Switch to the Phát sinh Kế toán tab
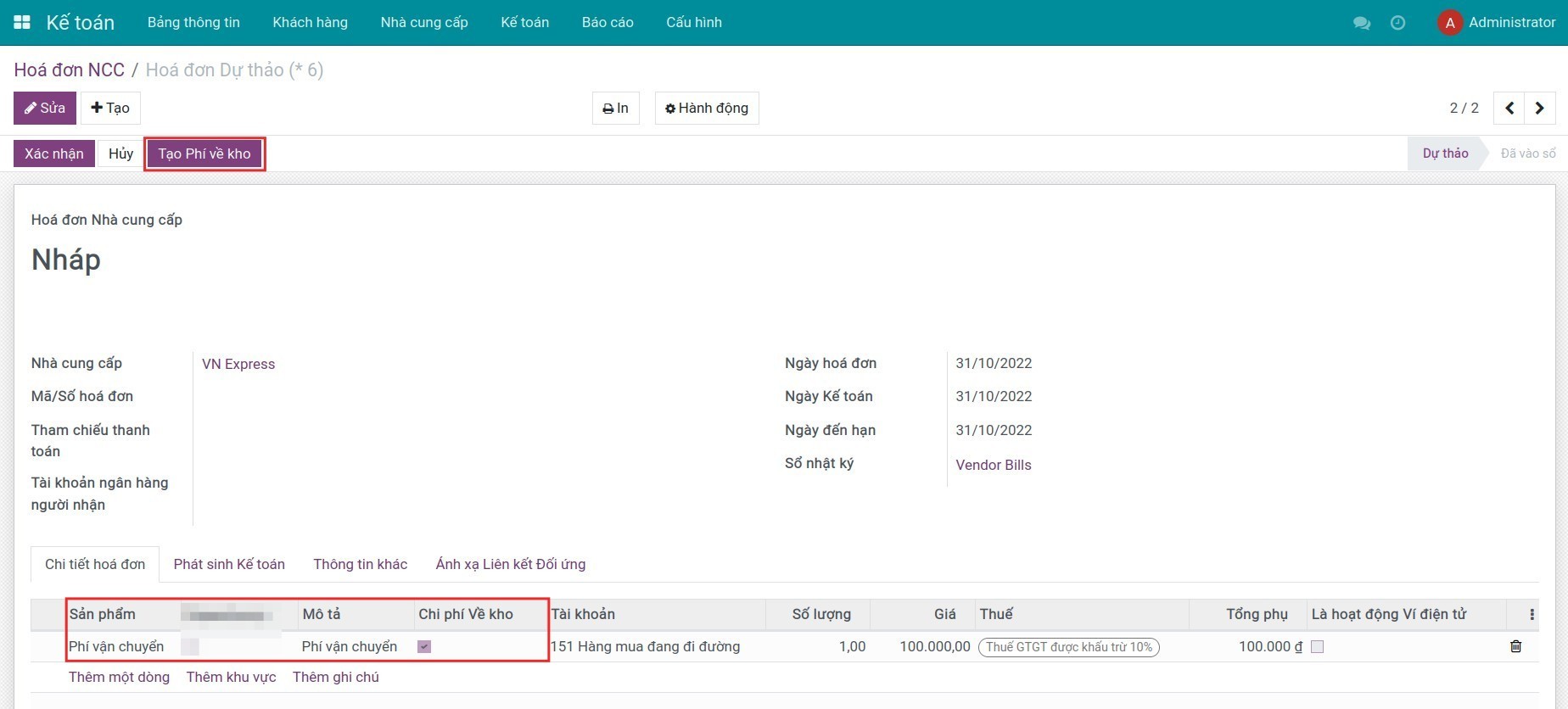1568x709 pixels. (x=229, y=564)
